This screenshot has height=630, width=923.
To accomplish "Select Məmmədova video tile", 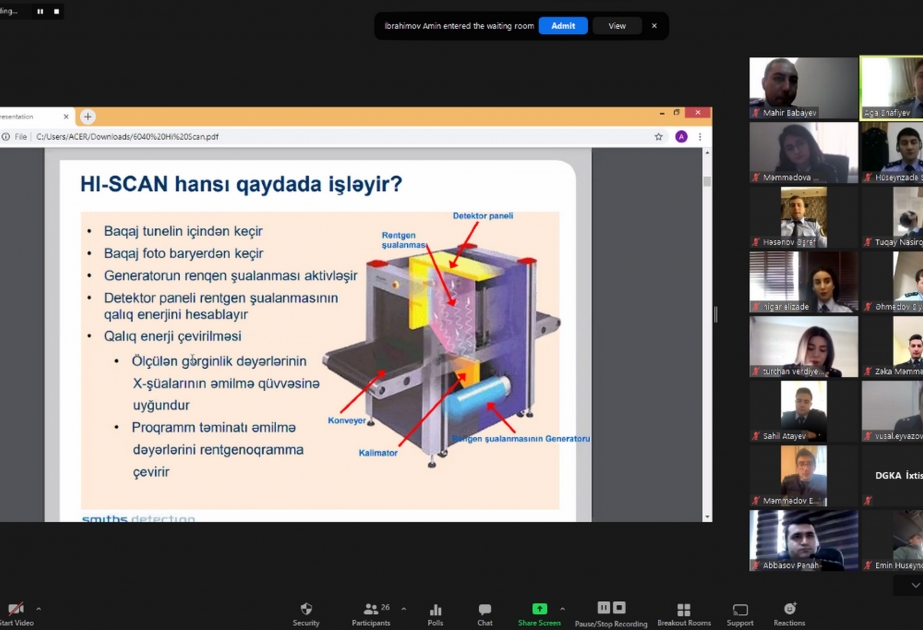I will (804, 152).
